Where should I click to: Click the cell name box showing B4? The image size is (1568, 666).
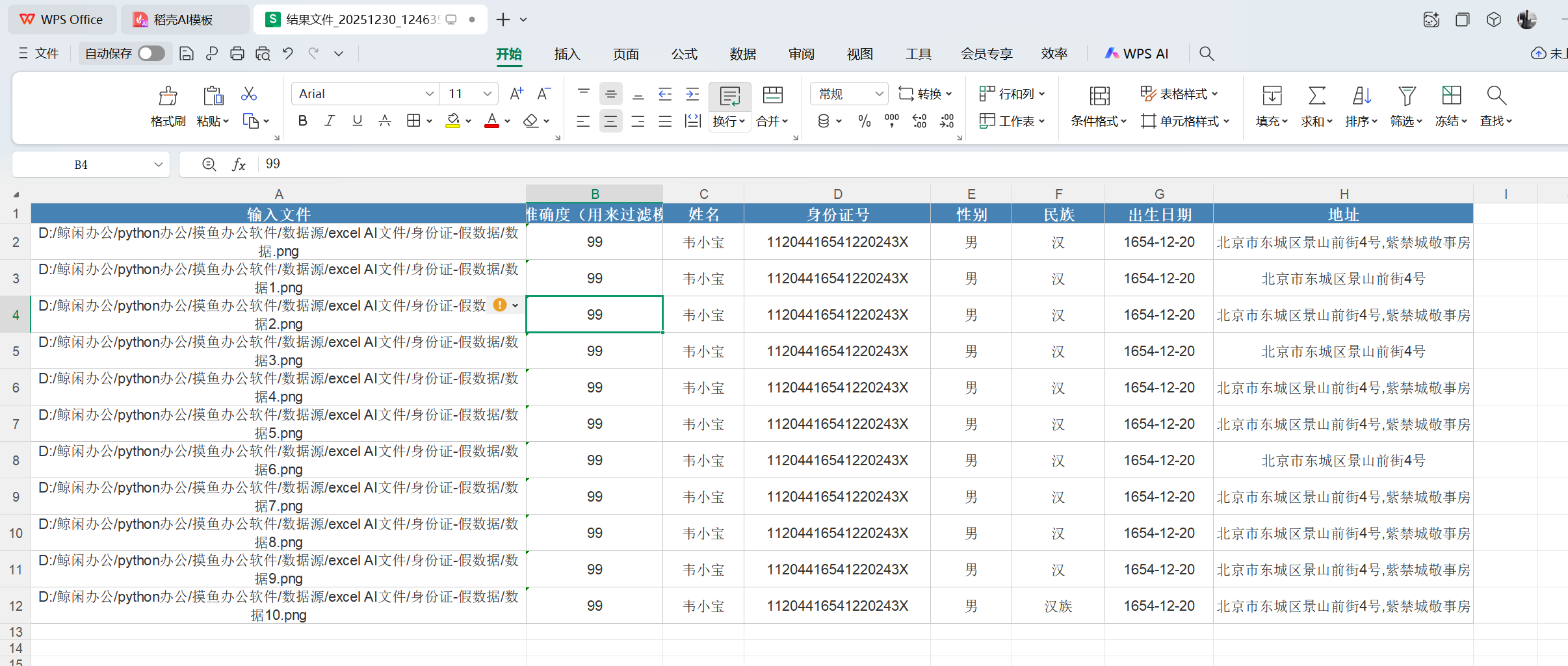click(x=81, y=165)
